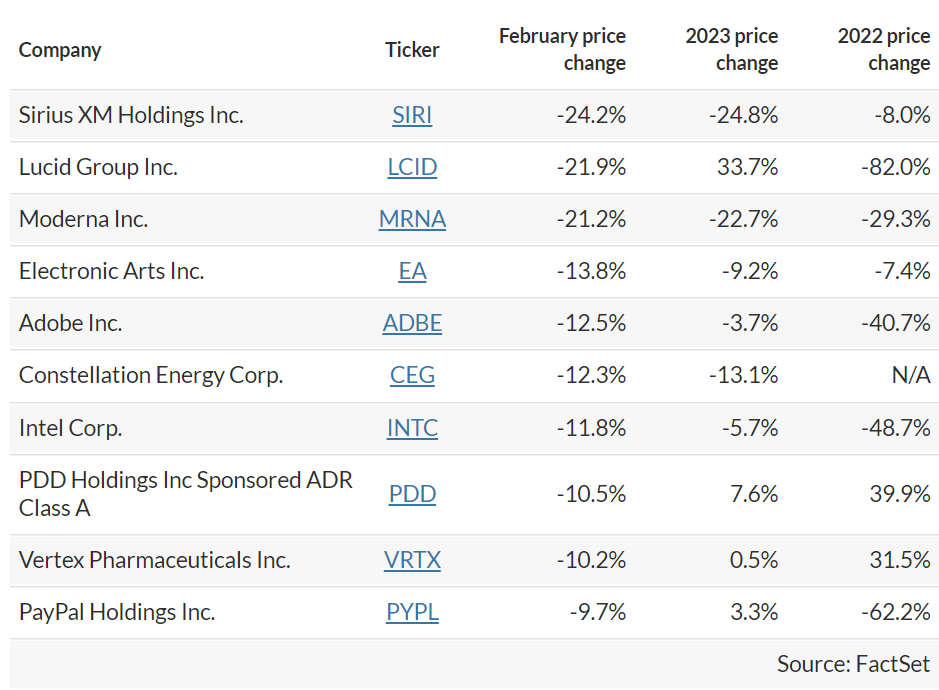
Task: Click the N/A value for Constellation Energy
Action: point(909,375)
